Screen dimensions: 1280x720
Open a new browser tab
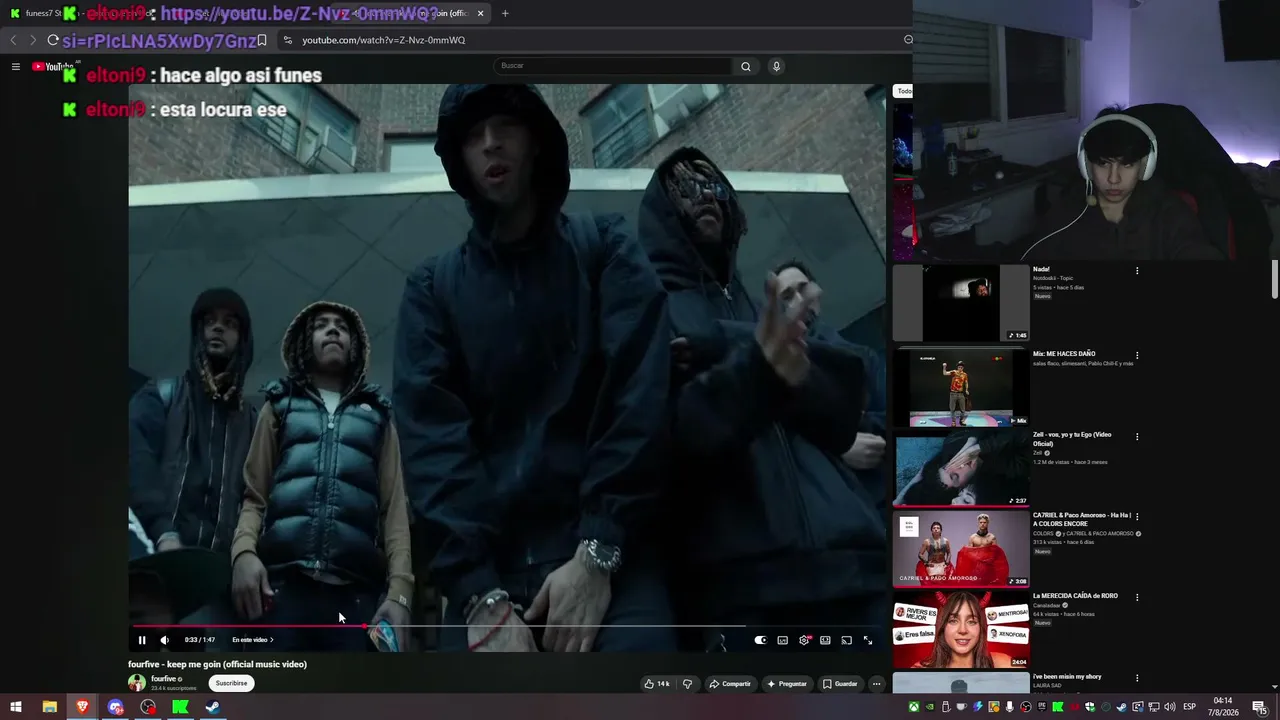click(x=505, y=13)
